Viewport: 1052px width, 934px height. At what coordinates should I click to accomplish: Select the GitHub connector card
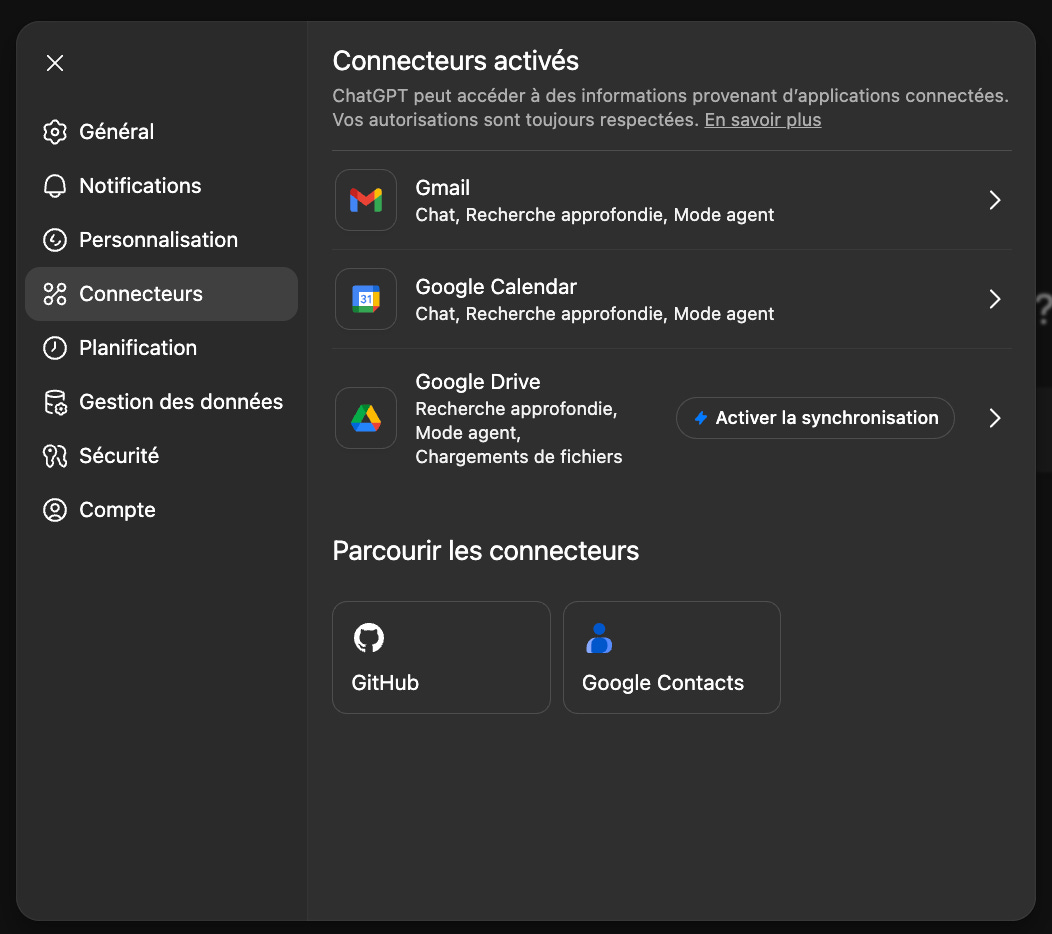click(441, 658)
